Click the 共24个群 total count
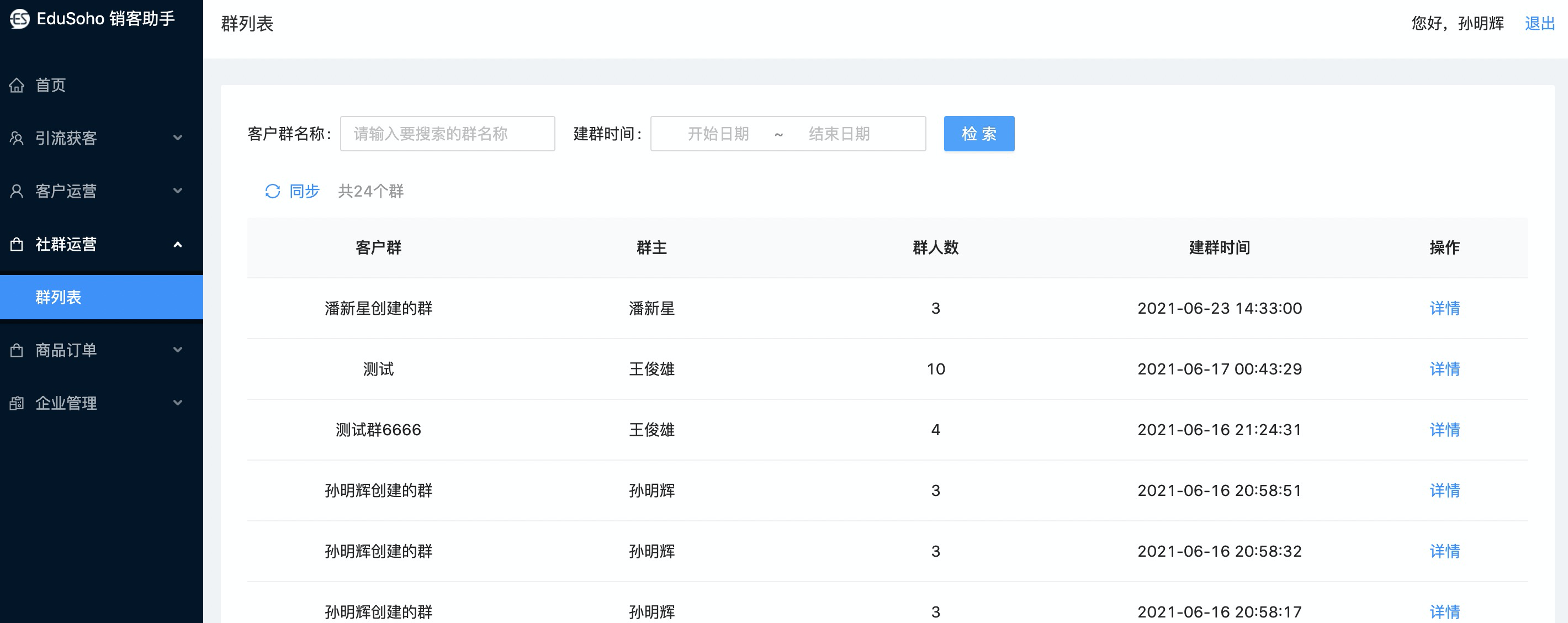Image resolution: width=1568 pixels, height=623 pixels. point(370,191)
